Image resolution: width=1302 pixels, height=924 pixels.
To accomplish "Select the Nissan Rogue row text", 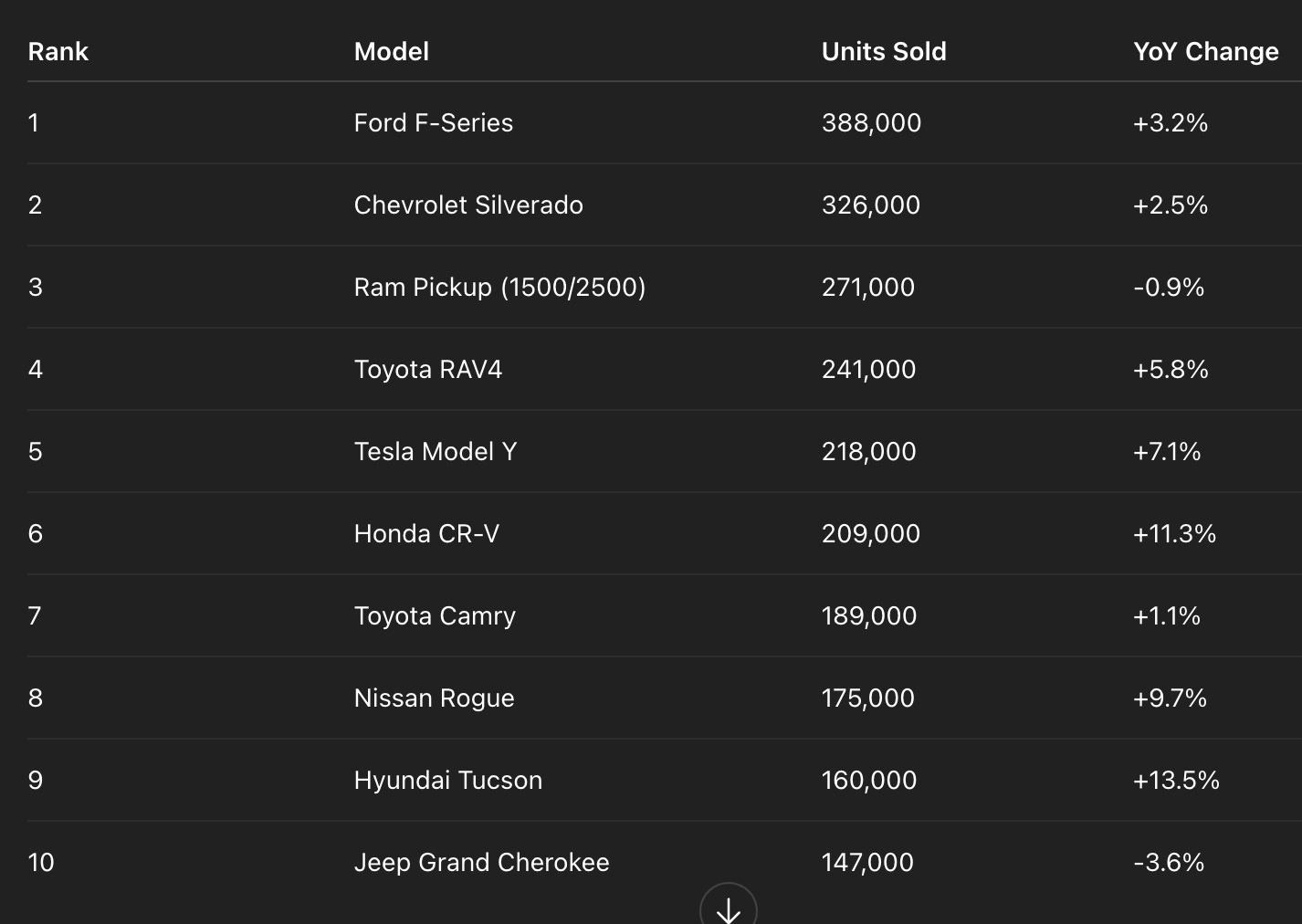I will point(434,698).
